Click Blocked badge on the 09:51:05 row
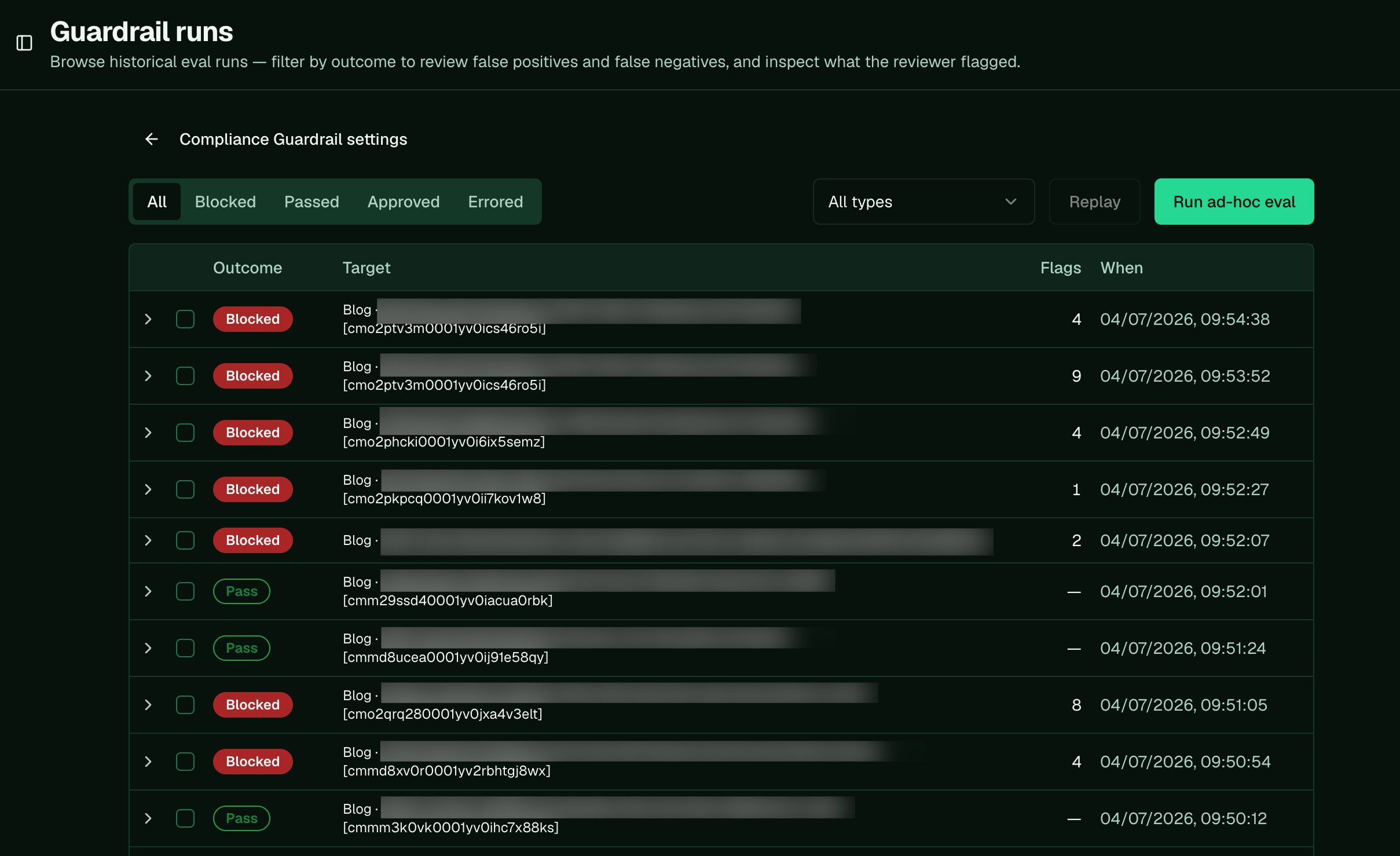 pyautogui.click(x=253, y=705)
